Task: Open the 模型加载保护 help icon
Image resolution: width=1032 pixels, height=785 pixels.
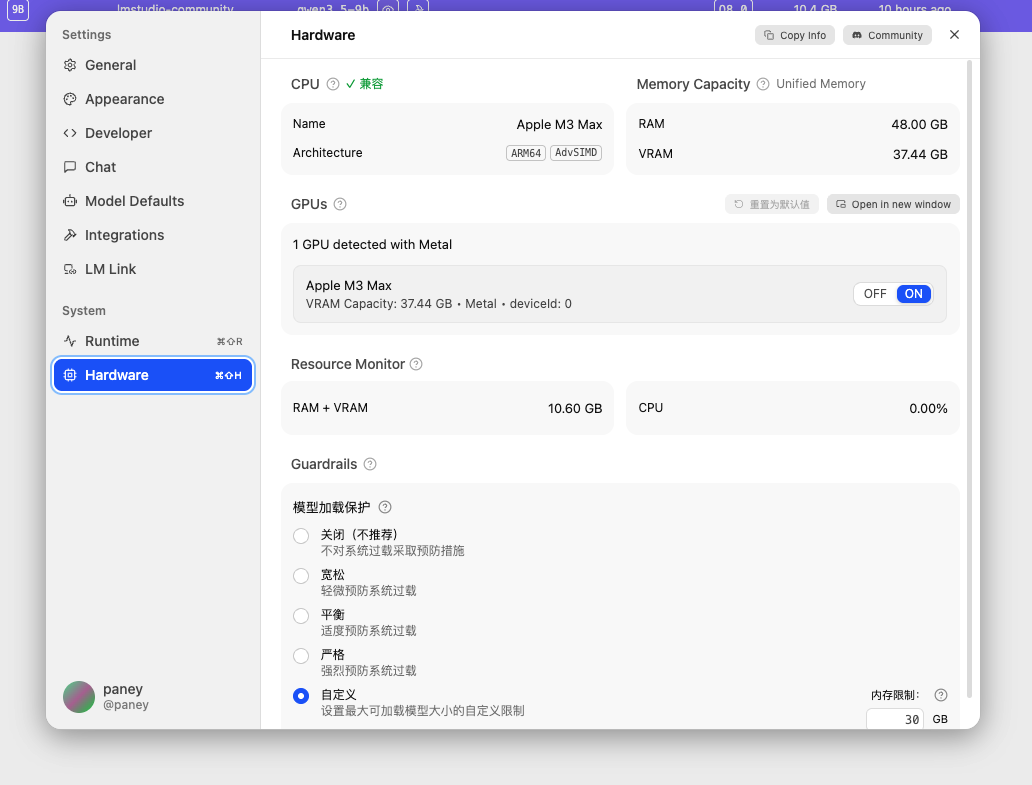Action: click(x=385, y=507)
